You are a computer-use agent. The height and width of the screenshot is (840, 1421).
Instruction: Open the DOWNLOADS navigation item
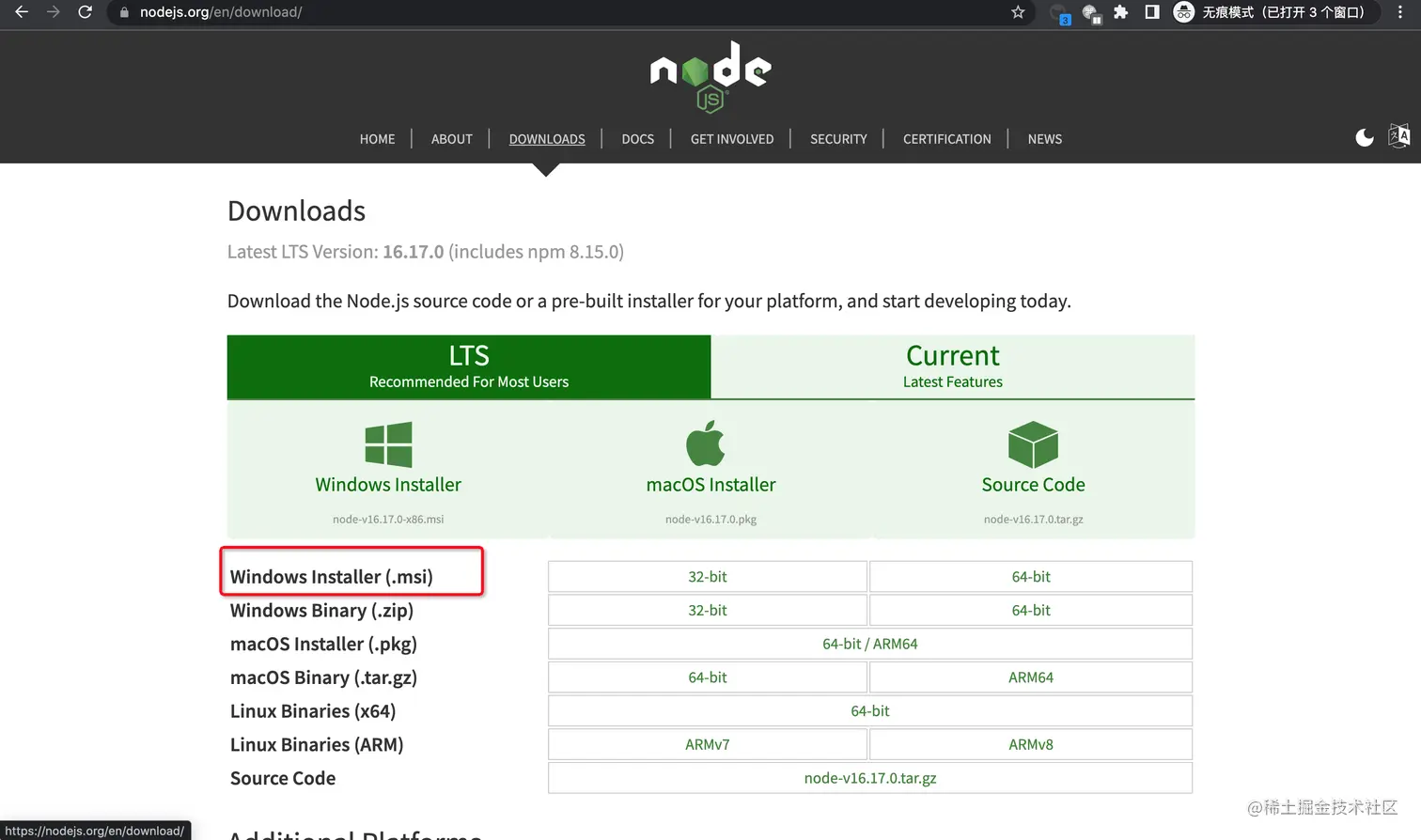(x=547, y=139)
